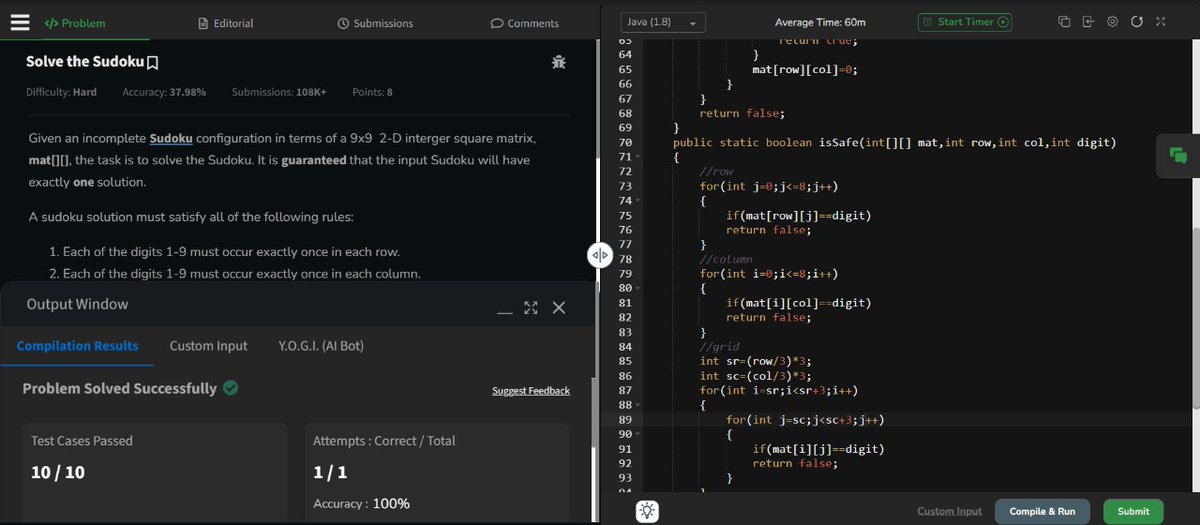Image resolution: width=1200 pixels, height=525 pixels.
Task: Click the '10 / 10' test cases value
Action: pyautogui.click(x=58, y=472)
